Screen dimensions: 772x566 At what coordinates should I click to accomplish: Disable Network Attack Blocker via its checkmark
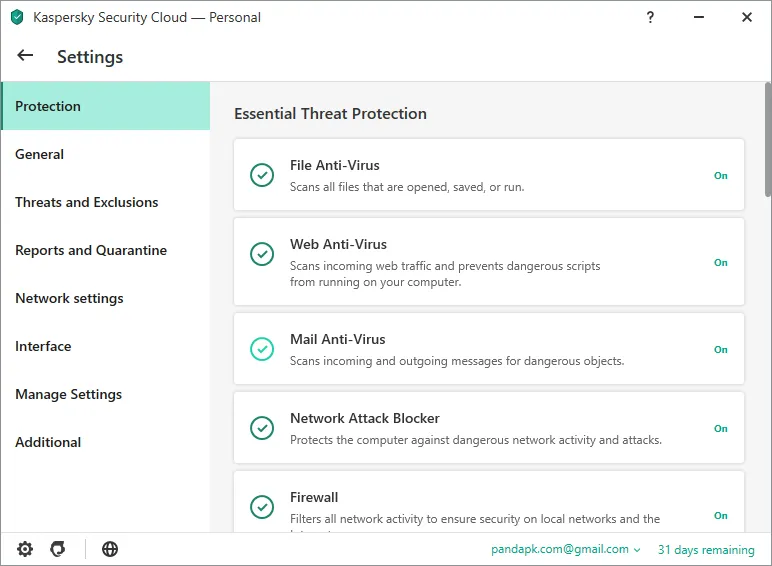pos(262,428)
